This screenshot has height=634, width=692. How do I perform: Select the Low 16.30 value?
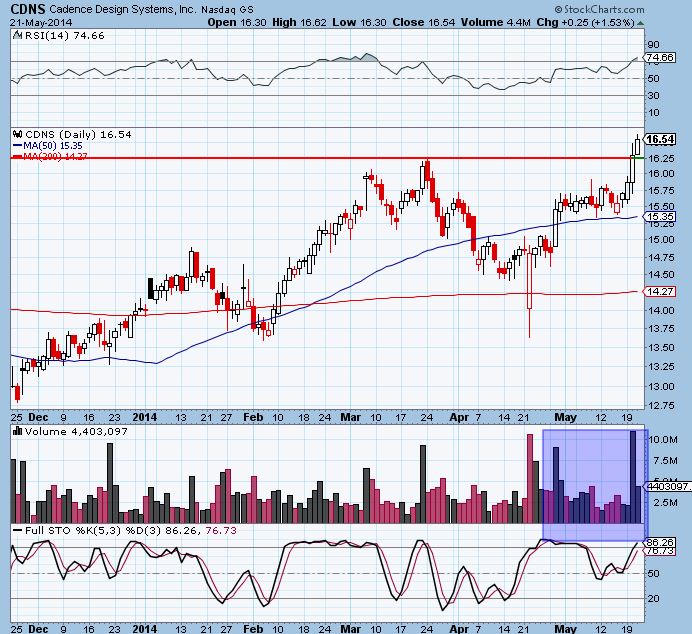(x=359, y=22)
